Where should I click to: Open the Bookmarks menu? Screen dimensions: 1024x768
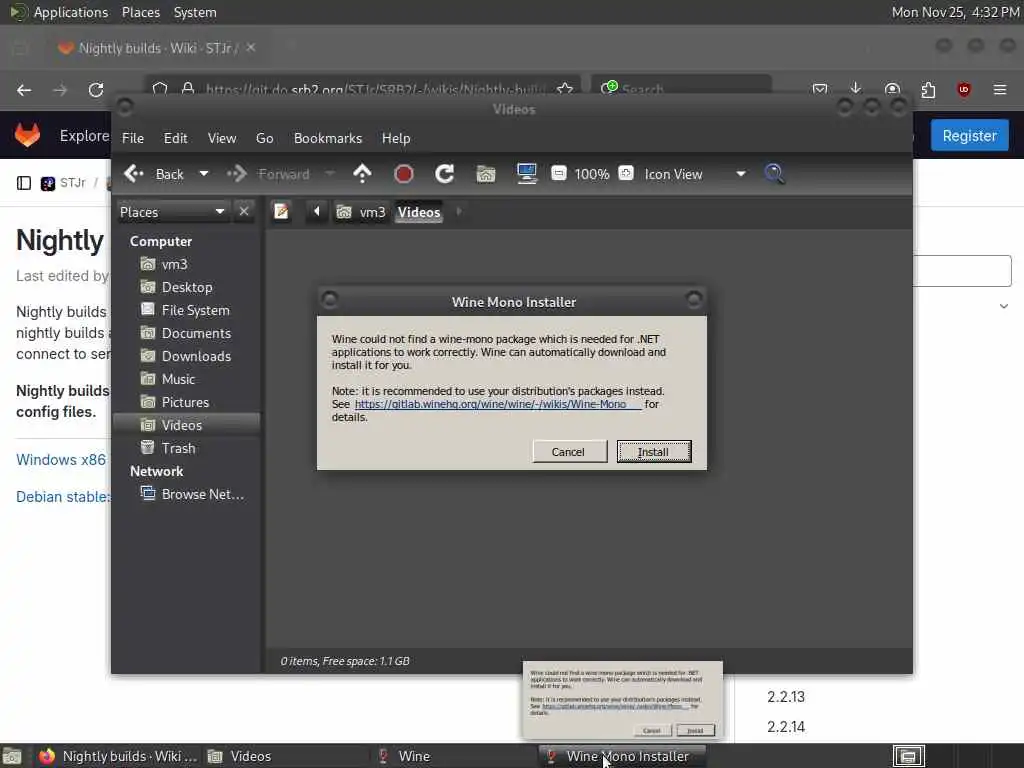pos(328,138)
